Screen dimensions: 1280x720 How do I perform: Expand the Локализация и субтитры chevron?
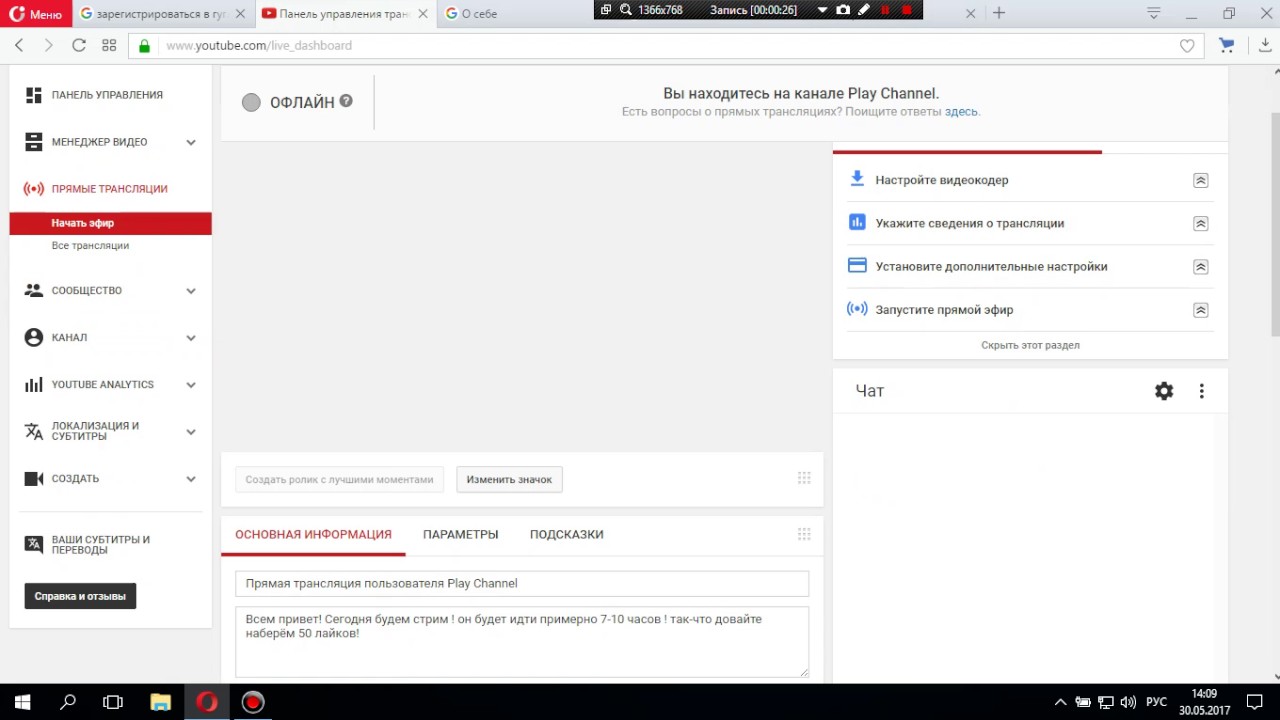pos(190,432)
